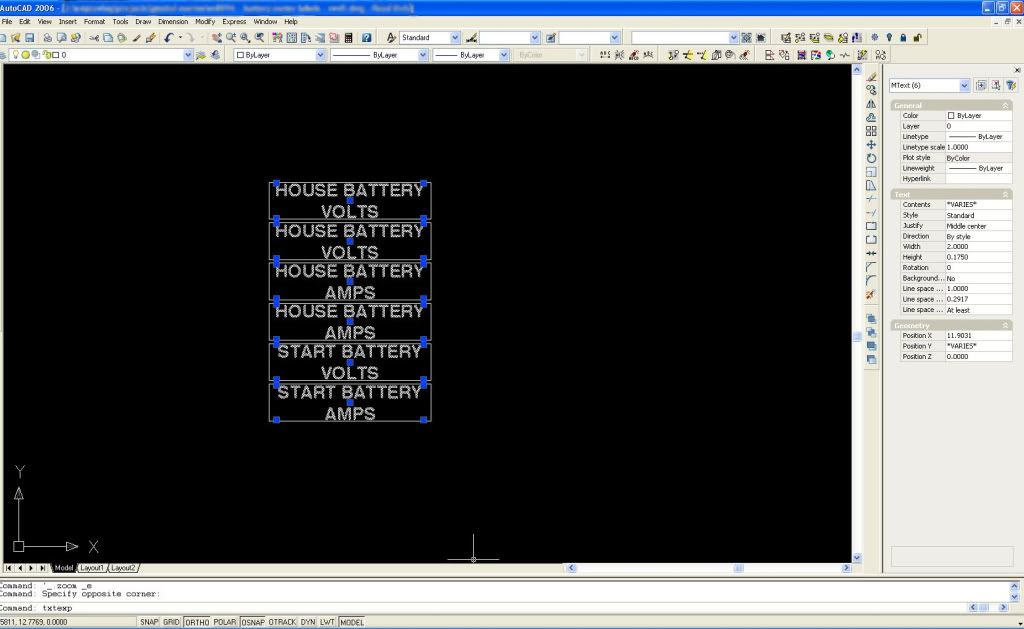
Task: Expand the MText object selection dropdown
Action: pyautogui.click(x=964, y=86)
